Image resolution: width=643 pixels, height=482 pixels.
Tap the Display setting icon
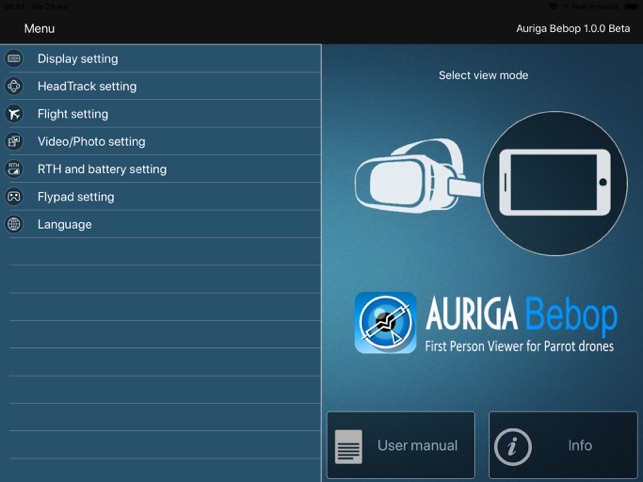pyautogui.click(x=14, y=59)
